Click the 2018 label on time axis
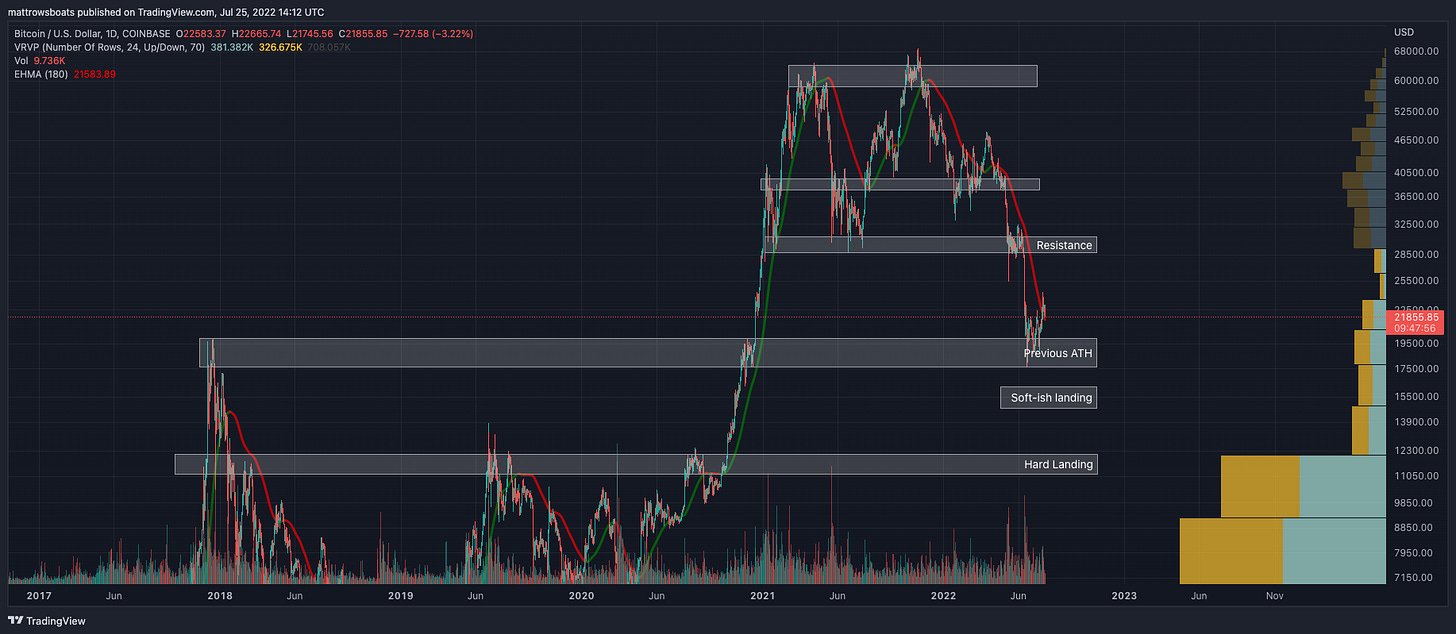 point(218,596)
